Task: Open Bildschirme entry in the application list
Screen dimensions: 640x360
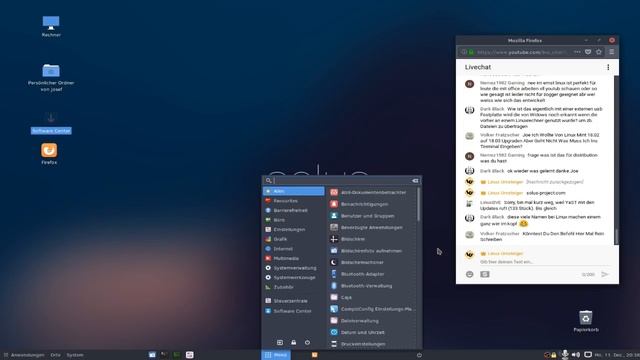Action: [x=372, y=239]
